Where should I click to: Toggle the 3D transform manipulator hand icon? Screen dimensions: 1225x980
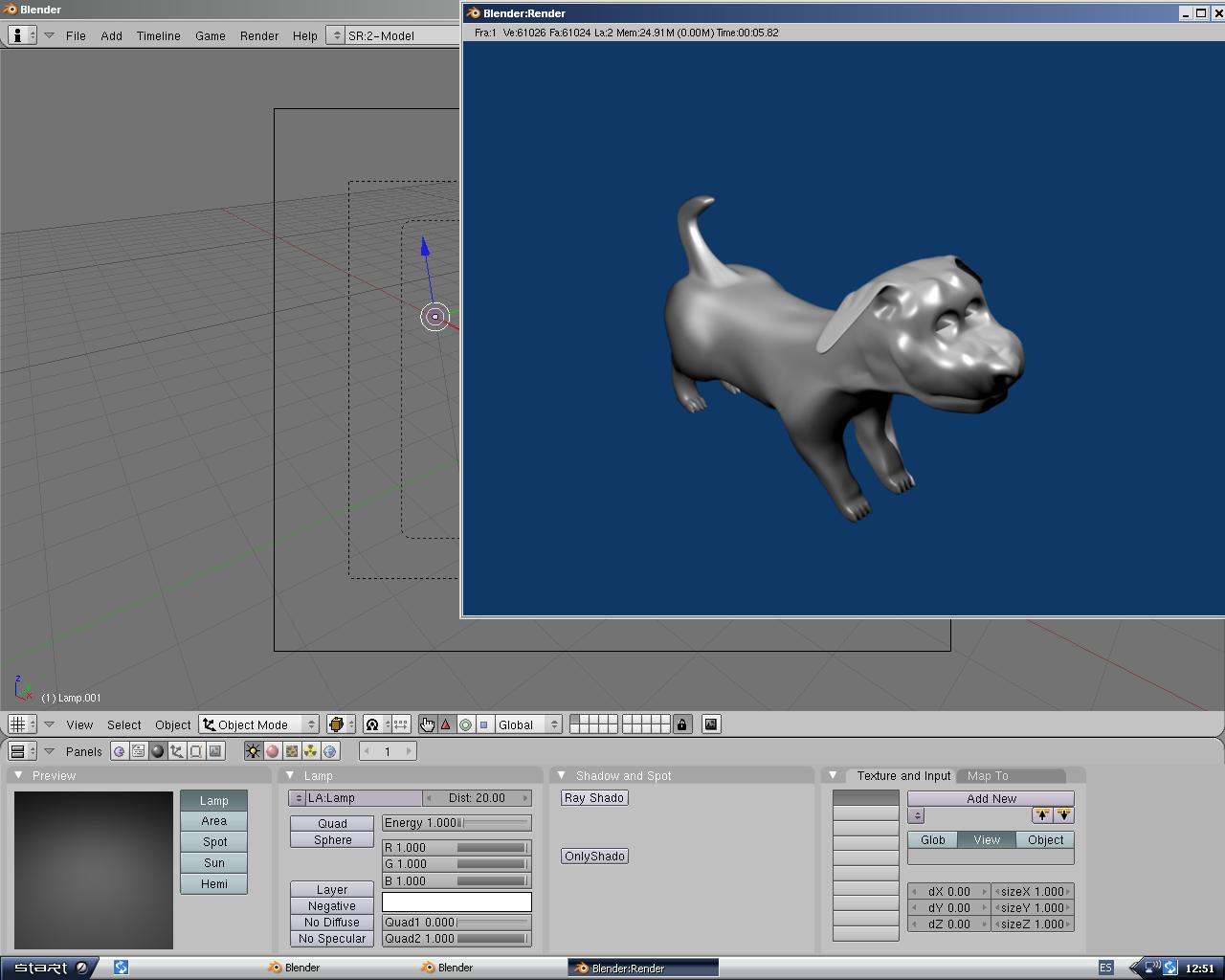click(427, 724)
